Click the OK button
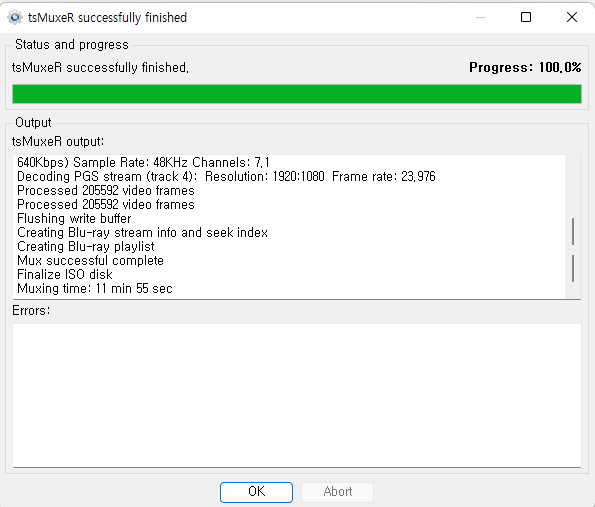The height and width of the screenshot is (507, 595). [256, 492]
